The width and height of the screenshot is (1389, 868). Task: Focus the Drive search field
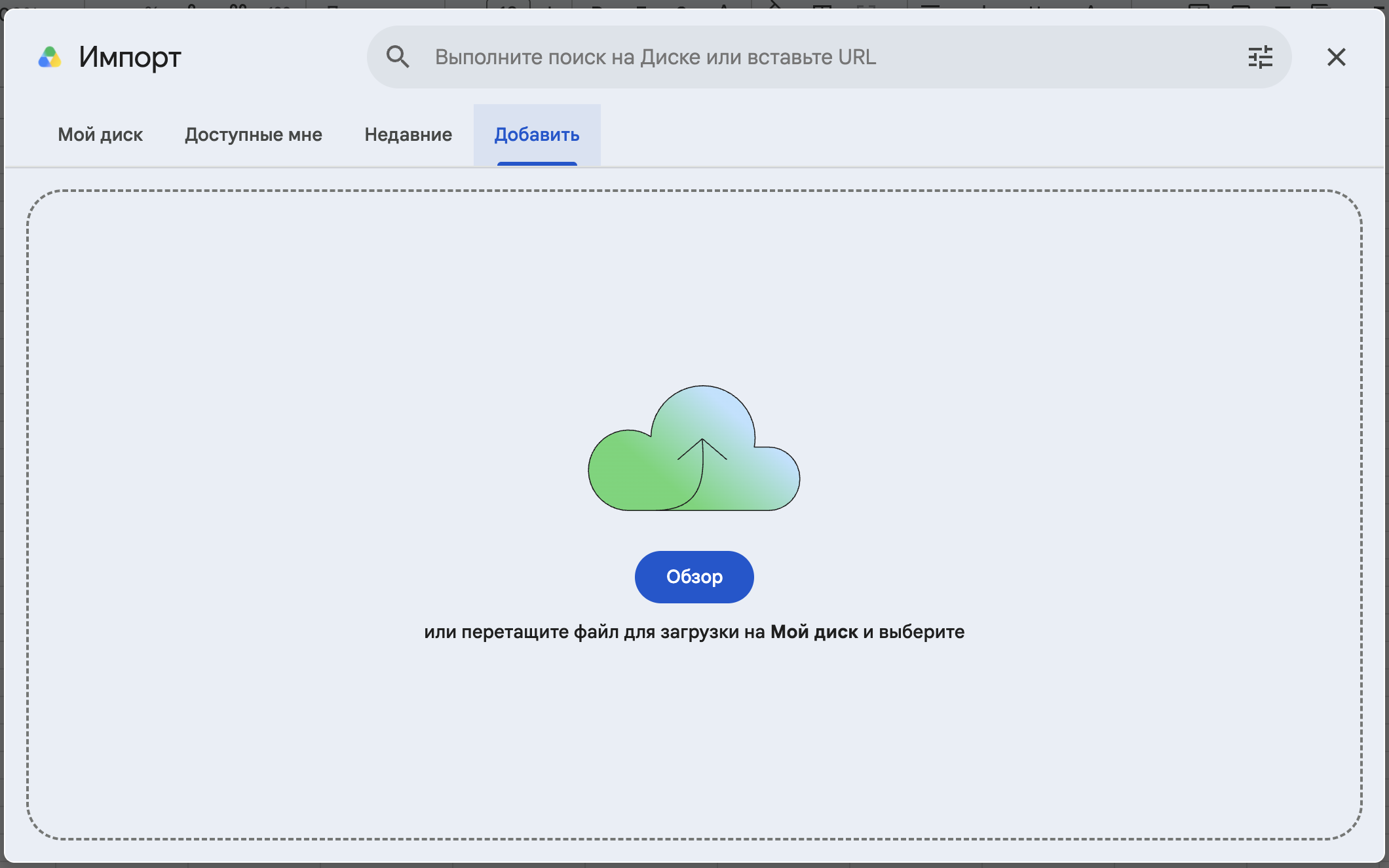[x=829, y=57]
